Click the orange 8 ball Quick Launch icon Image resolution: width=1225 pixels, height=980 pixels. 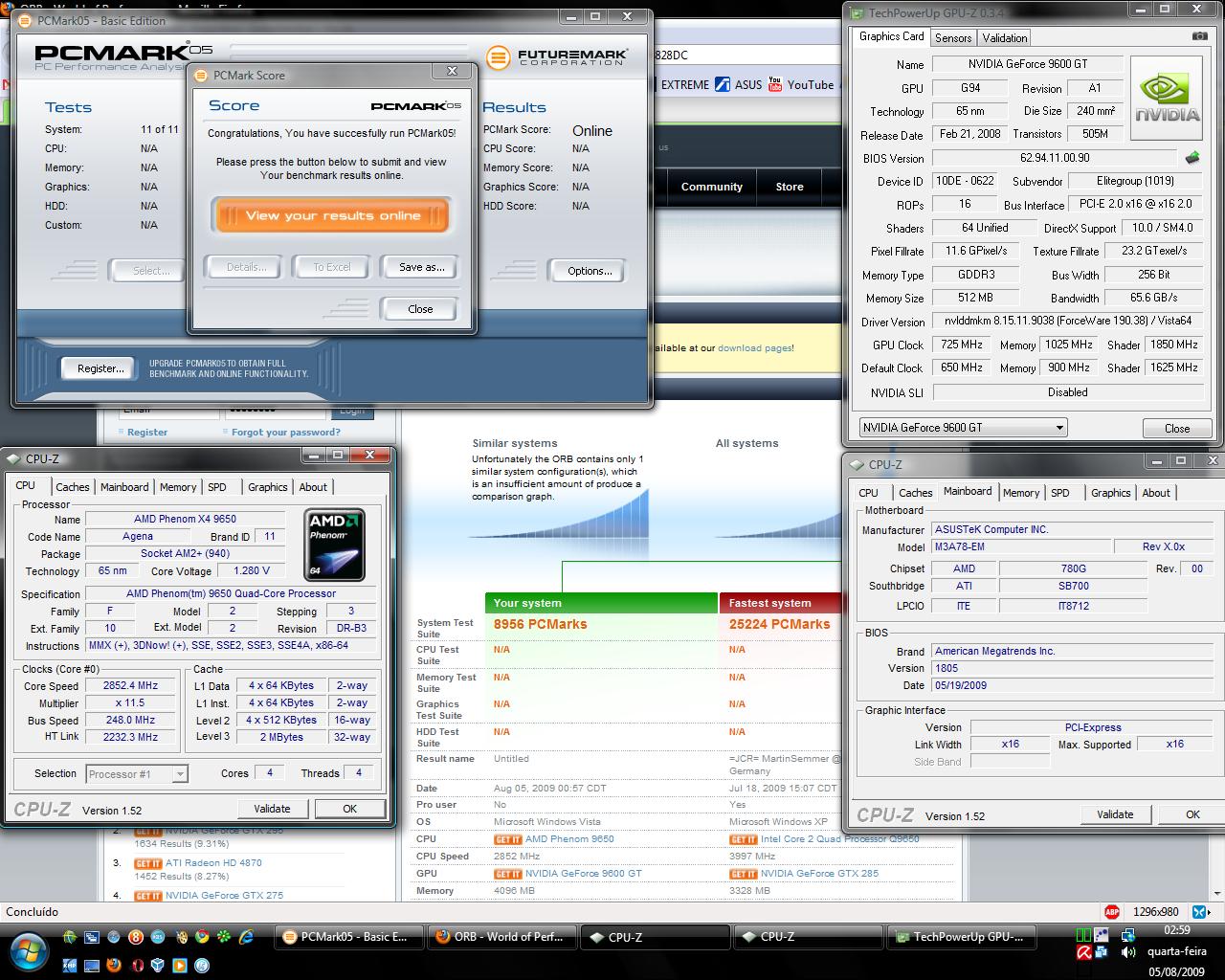(136, 936)
